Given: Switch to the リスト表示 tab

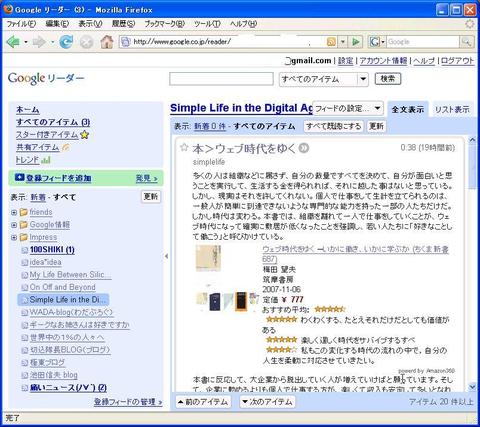Looking at the screenshot, I should (452, 109).
